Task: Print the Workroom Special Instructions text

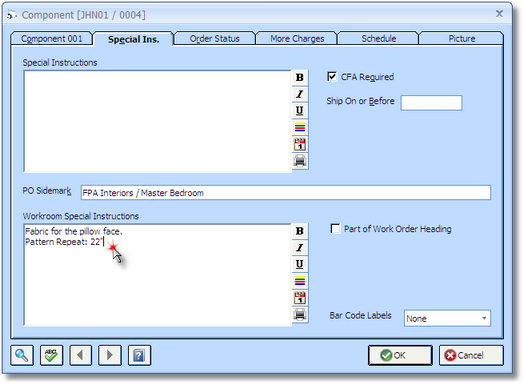Action: 300,314
